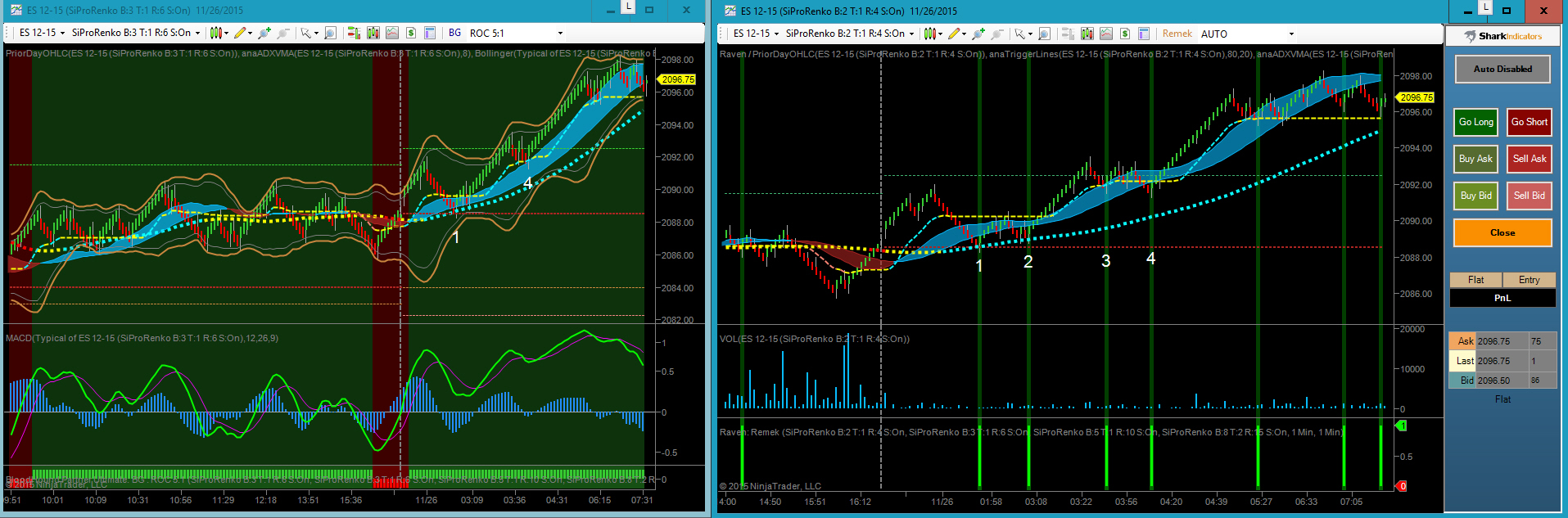Select pencil drawing tool in right chart toolbar
The height and width of the screenshot is (518, 1568).
(x=954, y=34)
